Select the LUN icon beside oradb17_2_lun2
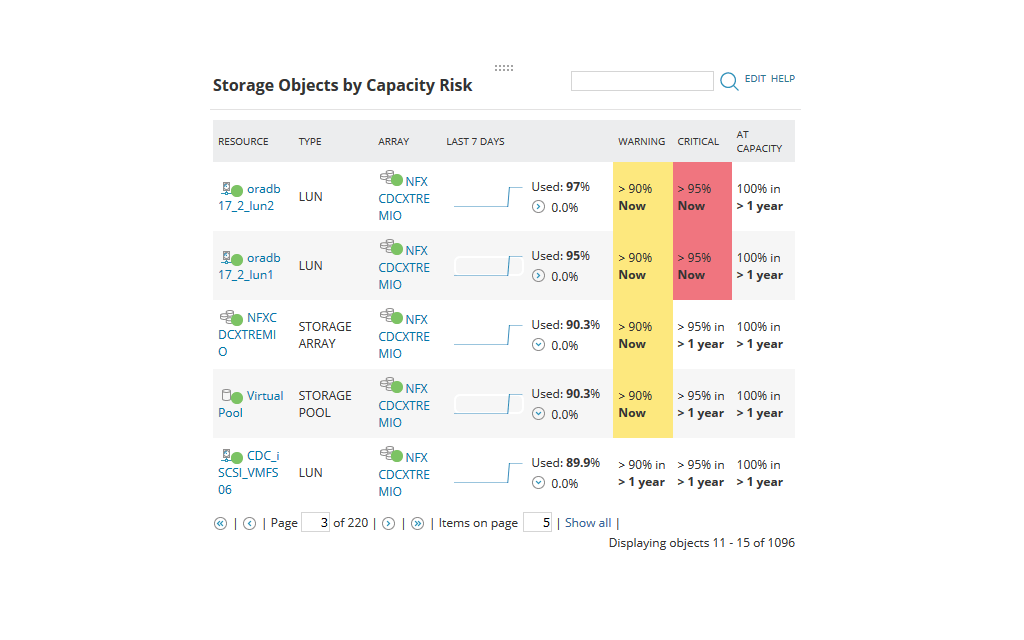The image size is (1024, 640). [x=225, y=188]
